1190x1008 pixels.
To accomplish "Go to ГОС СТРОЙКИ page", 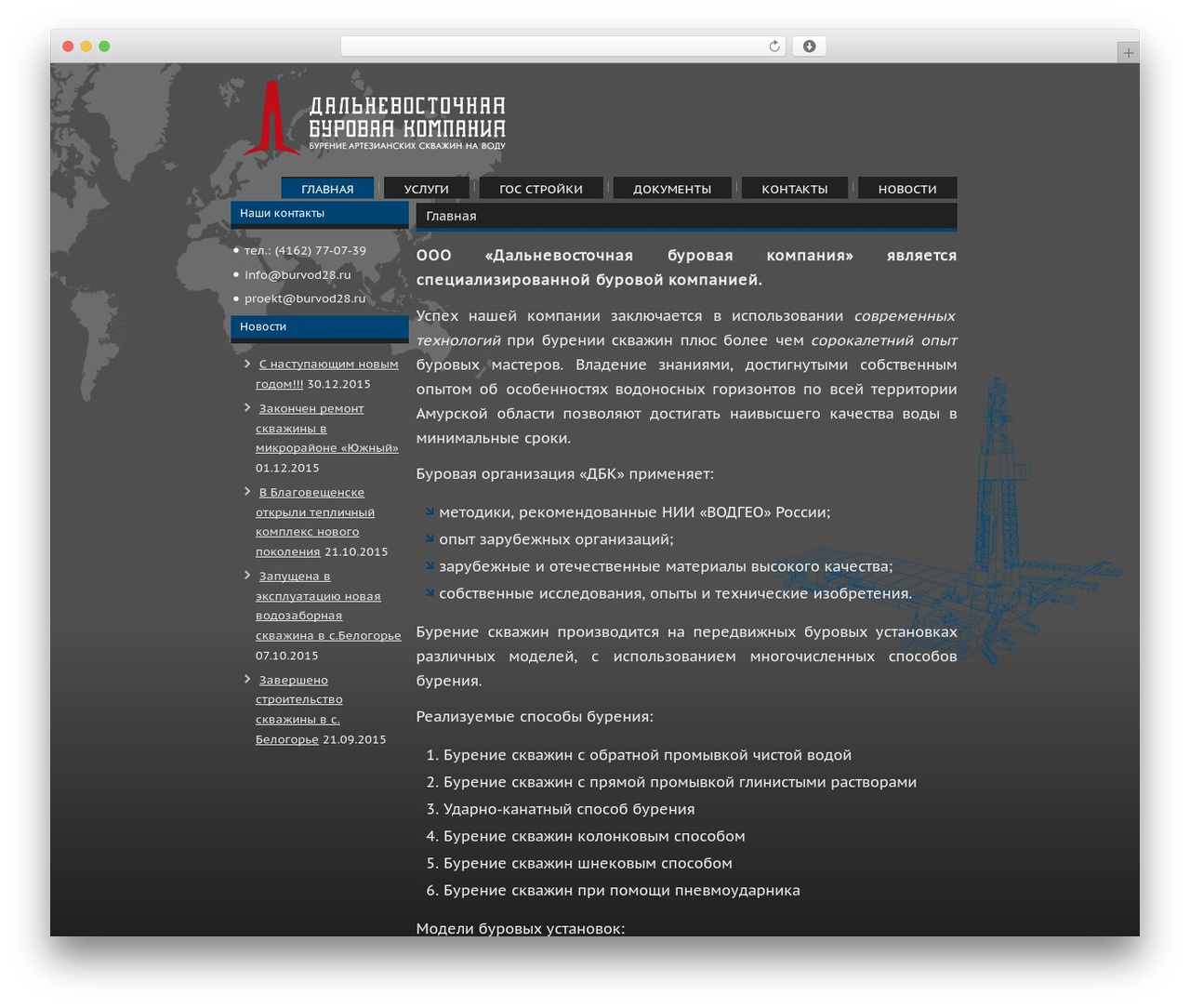I will [x=541, y=189].
